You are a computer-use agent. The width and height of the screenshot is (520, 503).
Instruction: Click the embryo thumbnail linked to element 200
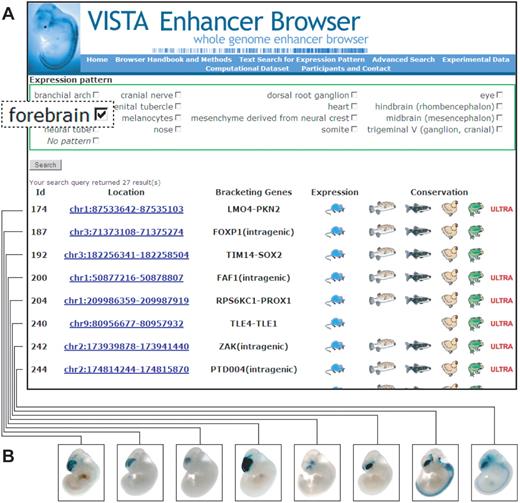[x=258, y=473]
